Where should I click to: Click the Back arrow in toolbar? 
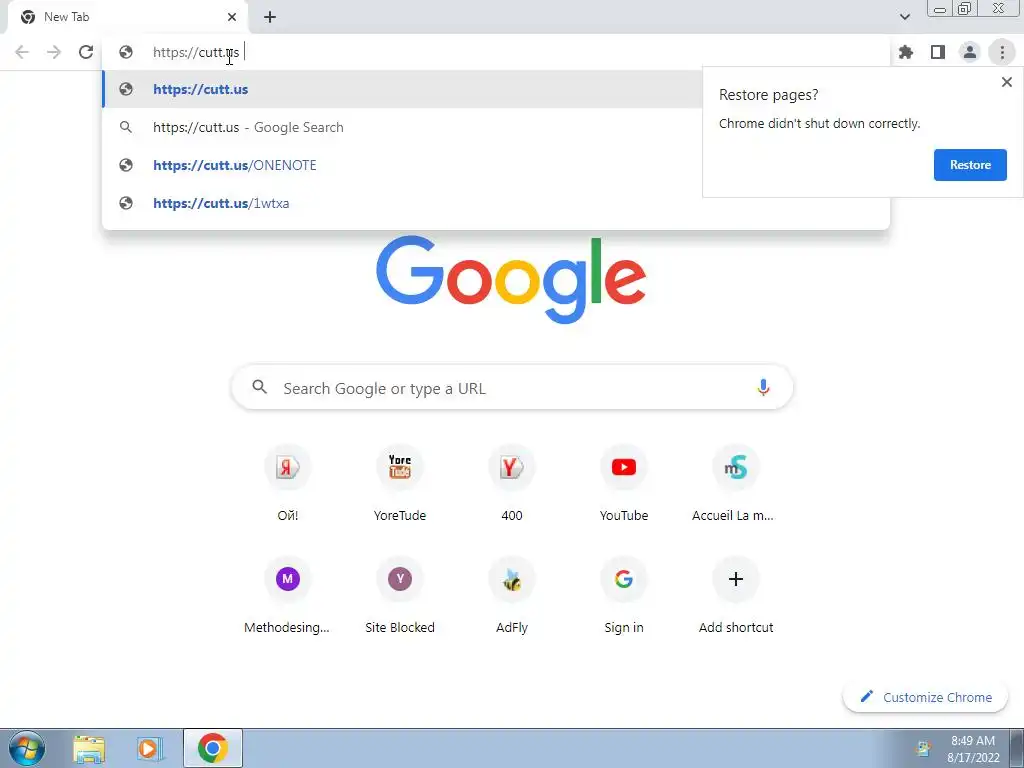[22, 52]
